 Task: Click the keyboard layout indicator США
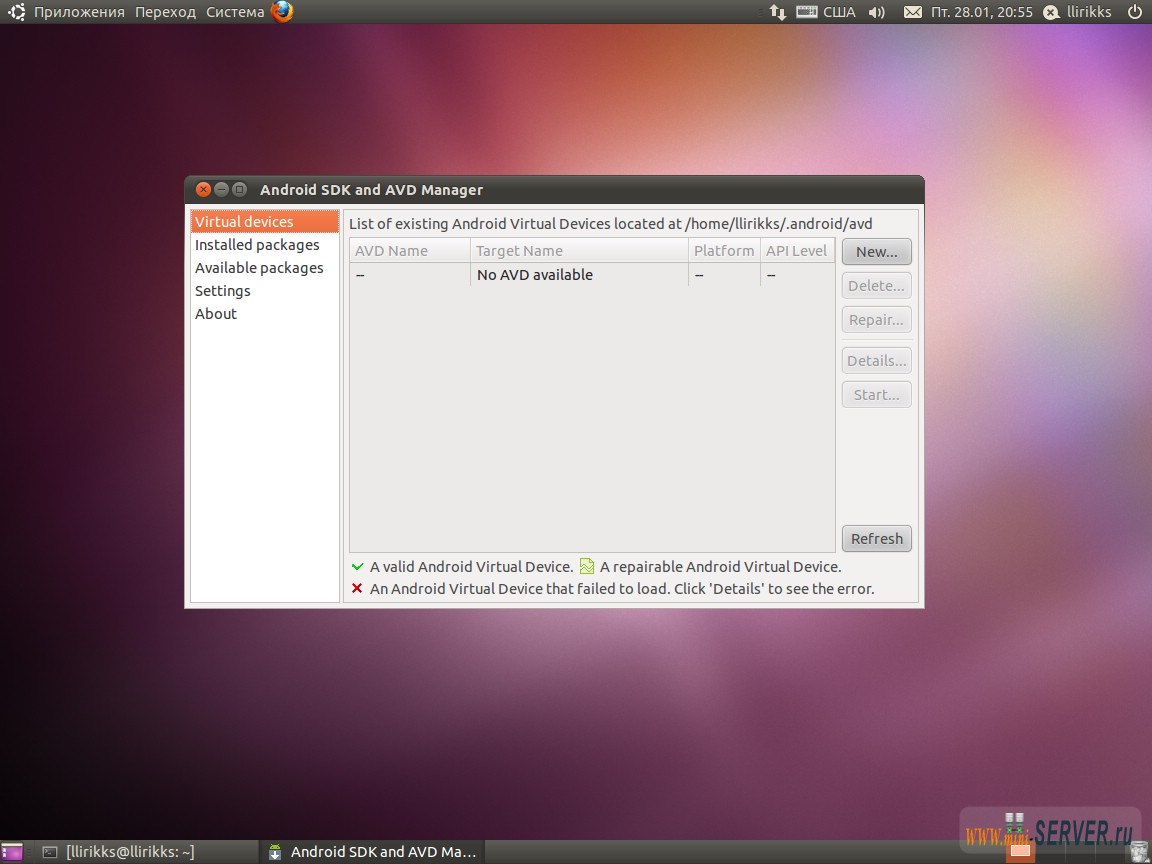coord(838,12)
